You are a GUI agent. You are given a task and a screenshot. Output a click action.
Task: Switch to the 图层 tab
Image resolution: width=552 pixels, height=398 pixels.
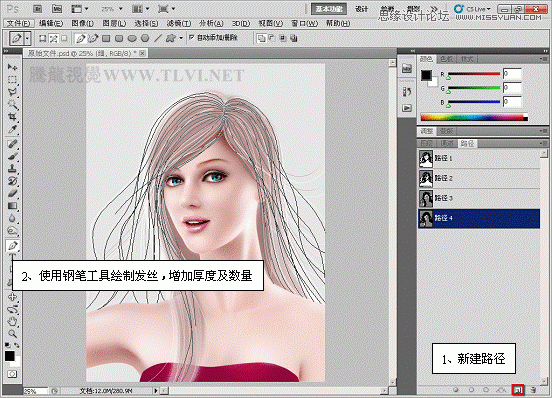click(427, 143)
